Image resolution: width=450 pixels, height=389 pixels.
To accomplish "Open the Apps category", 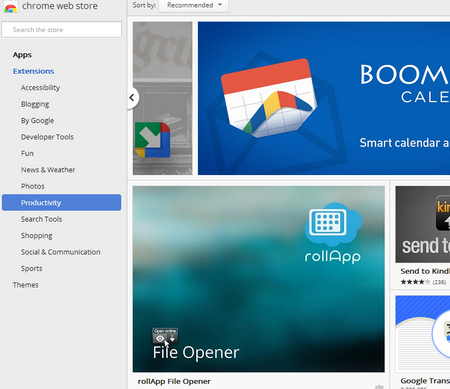I will coord(22,55).
